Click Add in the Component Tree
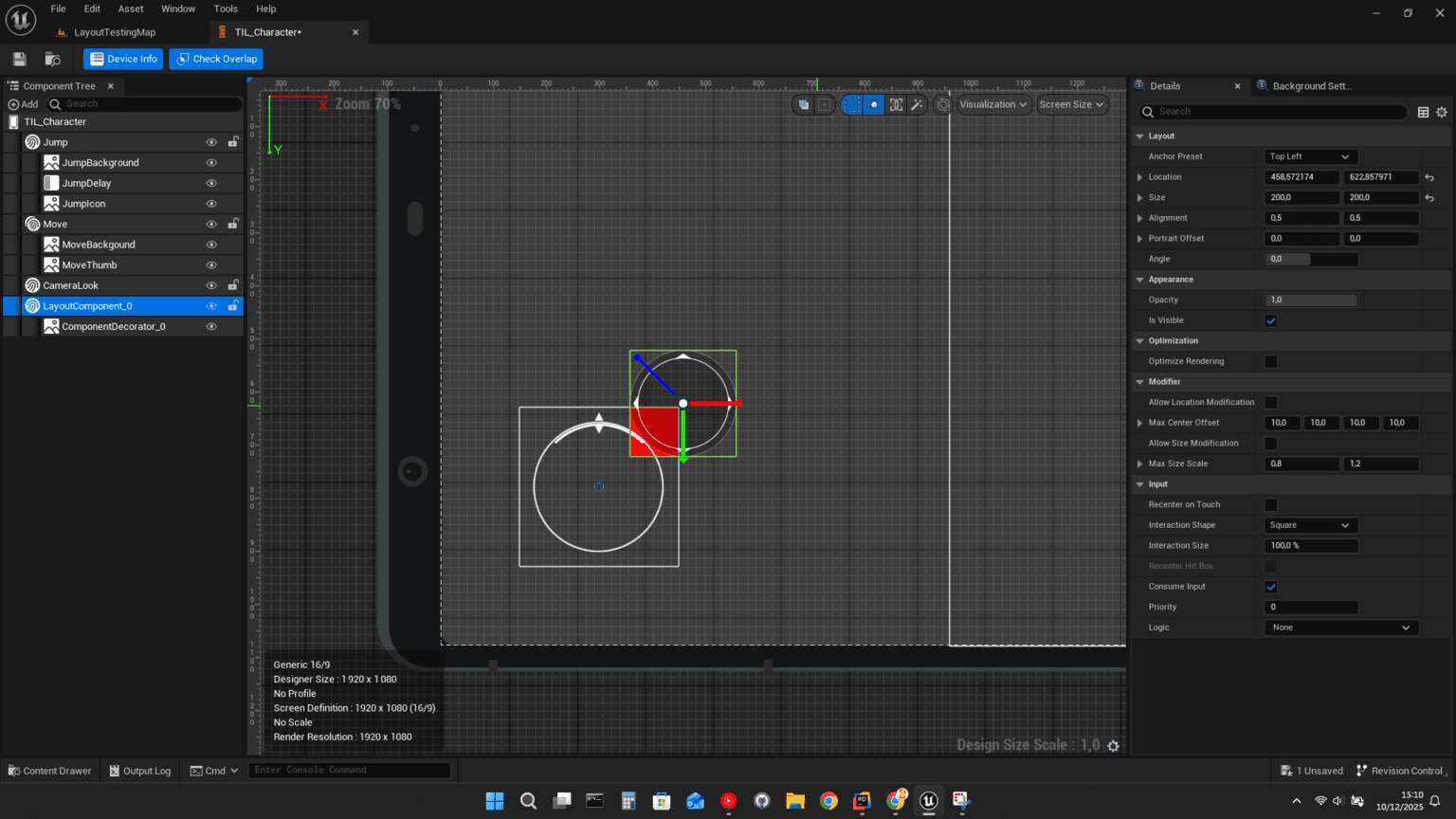 [23, 104]
